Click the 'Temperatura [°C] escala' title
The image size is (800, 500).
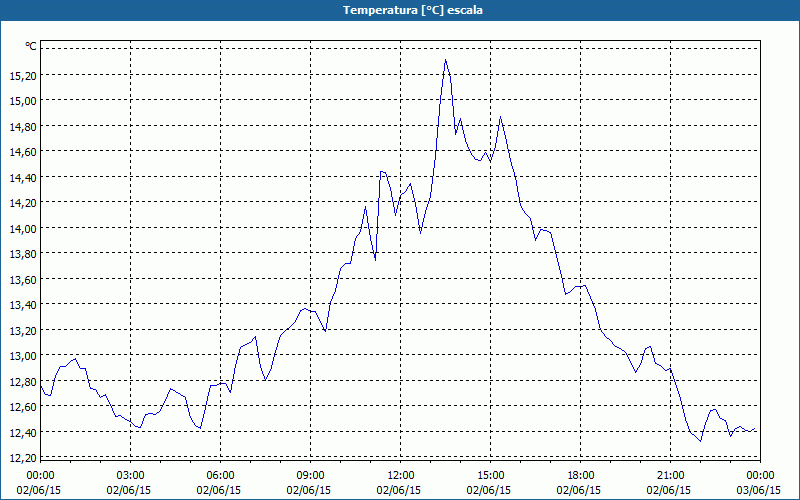413,10
